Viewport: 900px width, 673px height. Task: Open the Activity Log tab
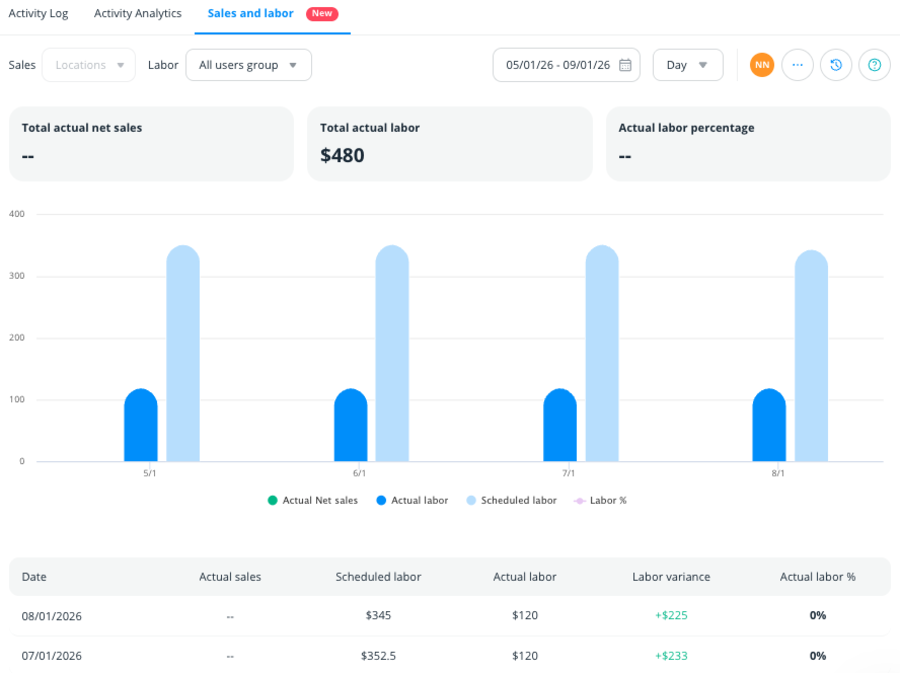[x=38, y=13]
